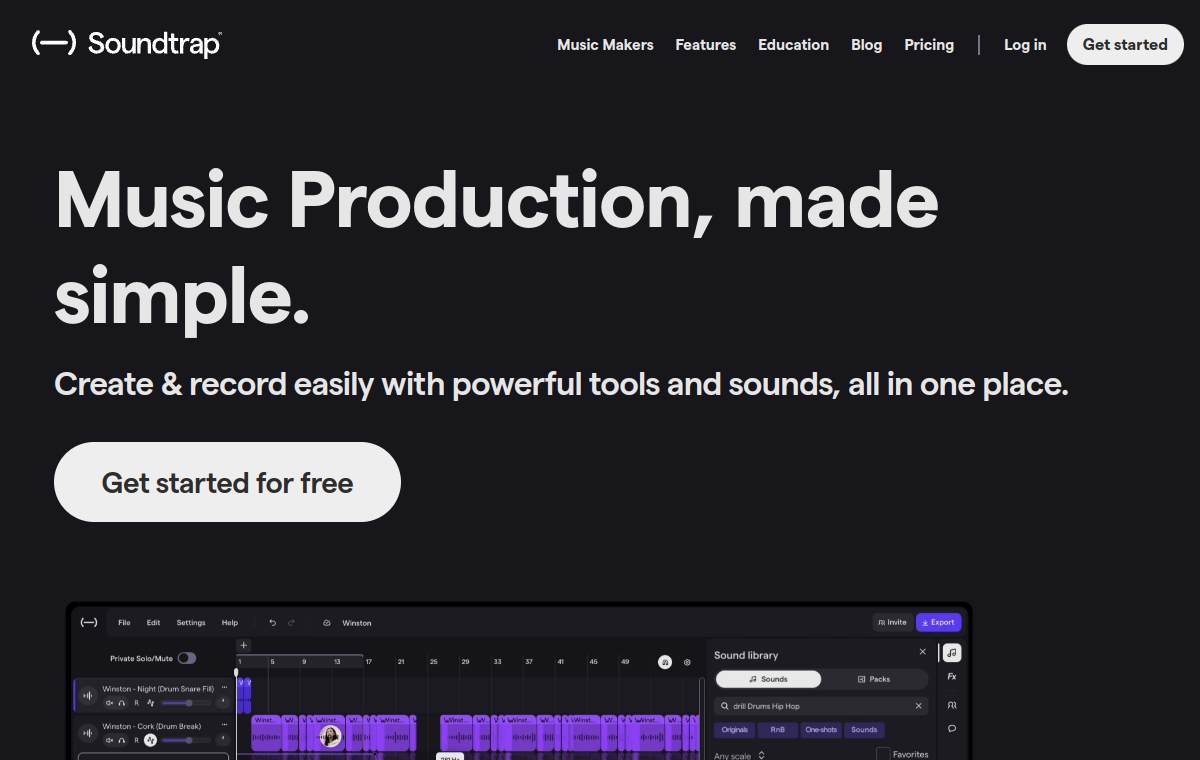The image size is (1200, 760).
Task: Click the Get started header button
Action: [x=1125, y=44]
